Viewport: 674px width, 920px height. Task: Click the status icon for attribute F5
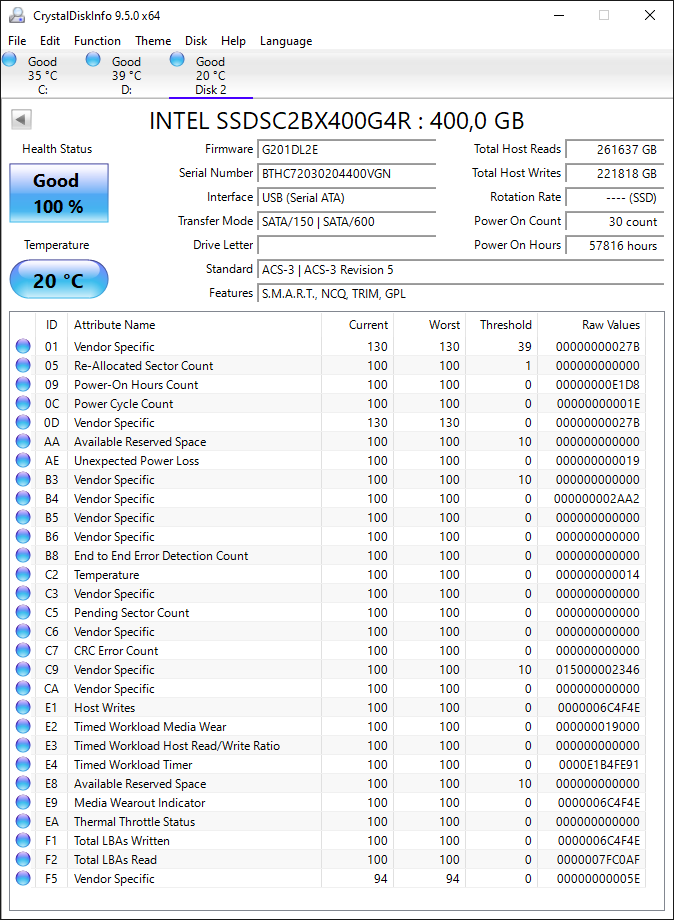[x=23, y=878]
